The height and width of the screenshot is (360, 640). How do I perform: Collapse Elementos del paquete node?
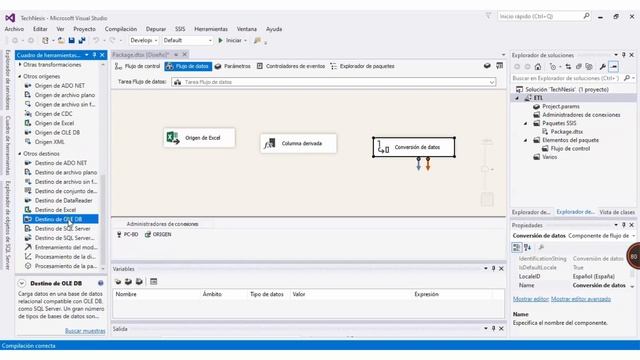point(525,140)
